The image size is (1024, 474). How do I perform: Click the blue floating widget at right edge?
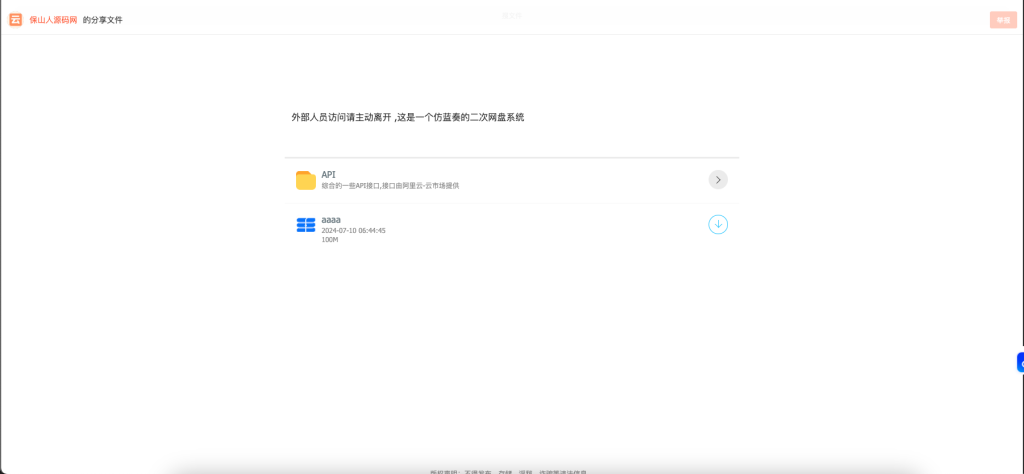click(x=1020, y=362)
